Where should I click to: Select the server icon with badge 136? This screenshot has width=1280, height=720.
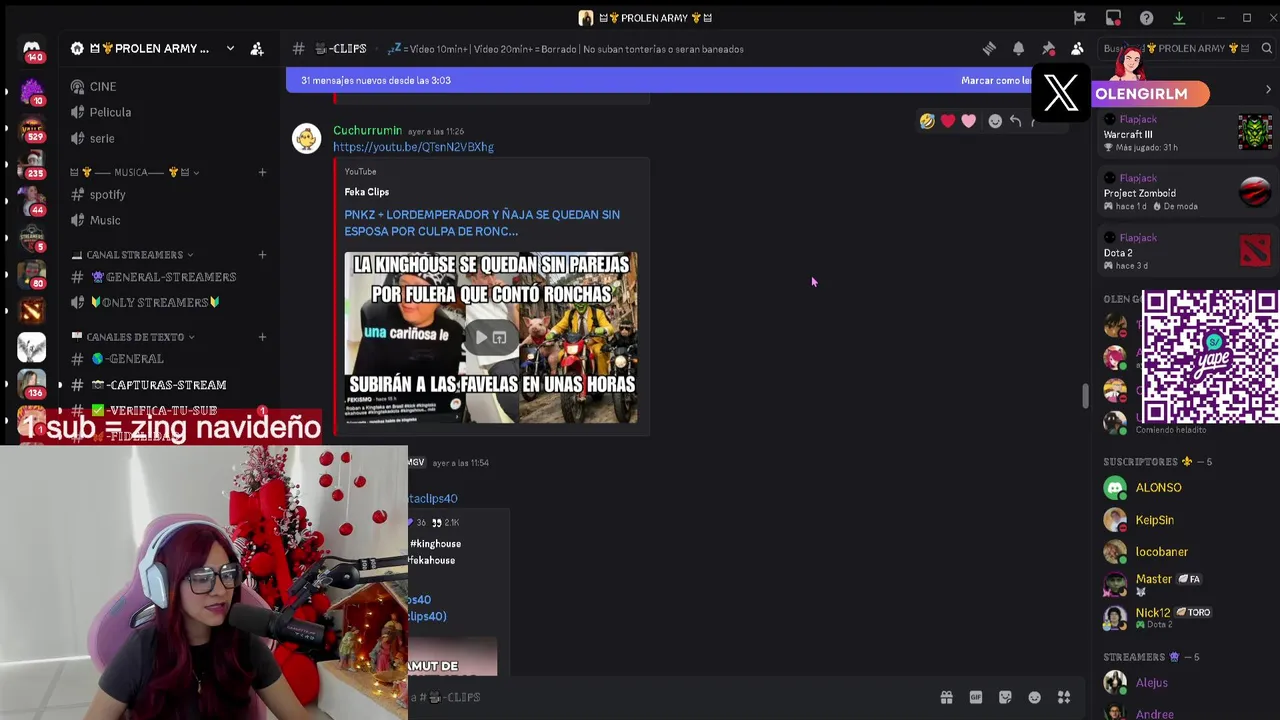tap(31, 384)
